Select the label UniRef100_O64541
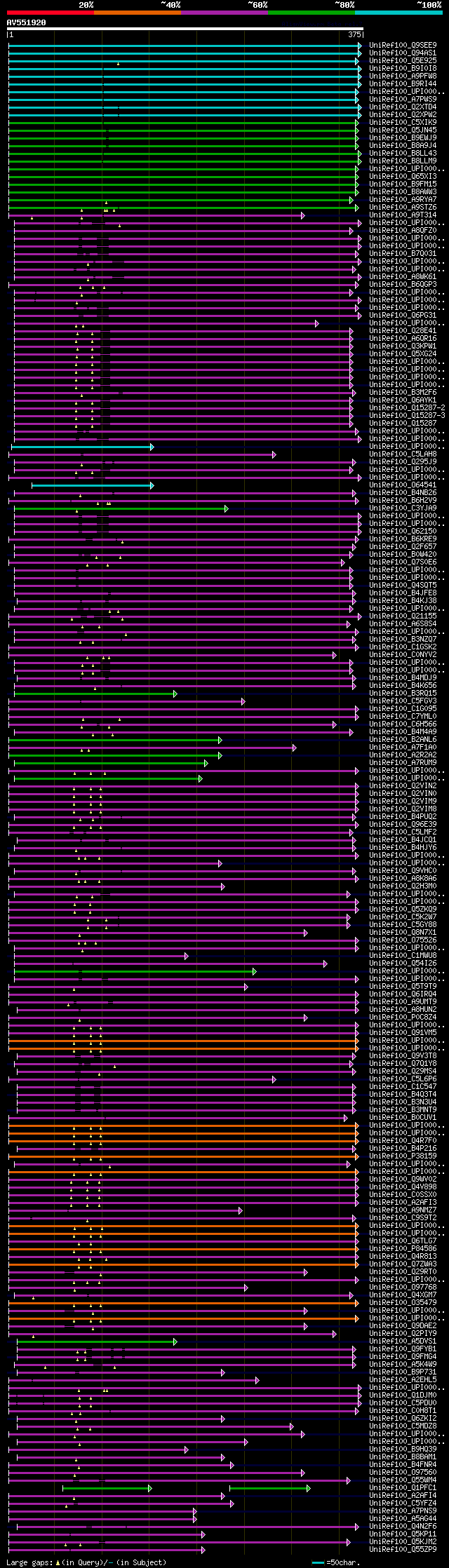The image size is (449, 1568). (x=403, y=485)
